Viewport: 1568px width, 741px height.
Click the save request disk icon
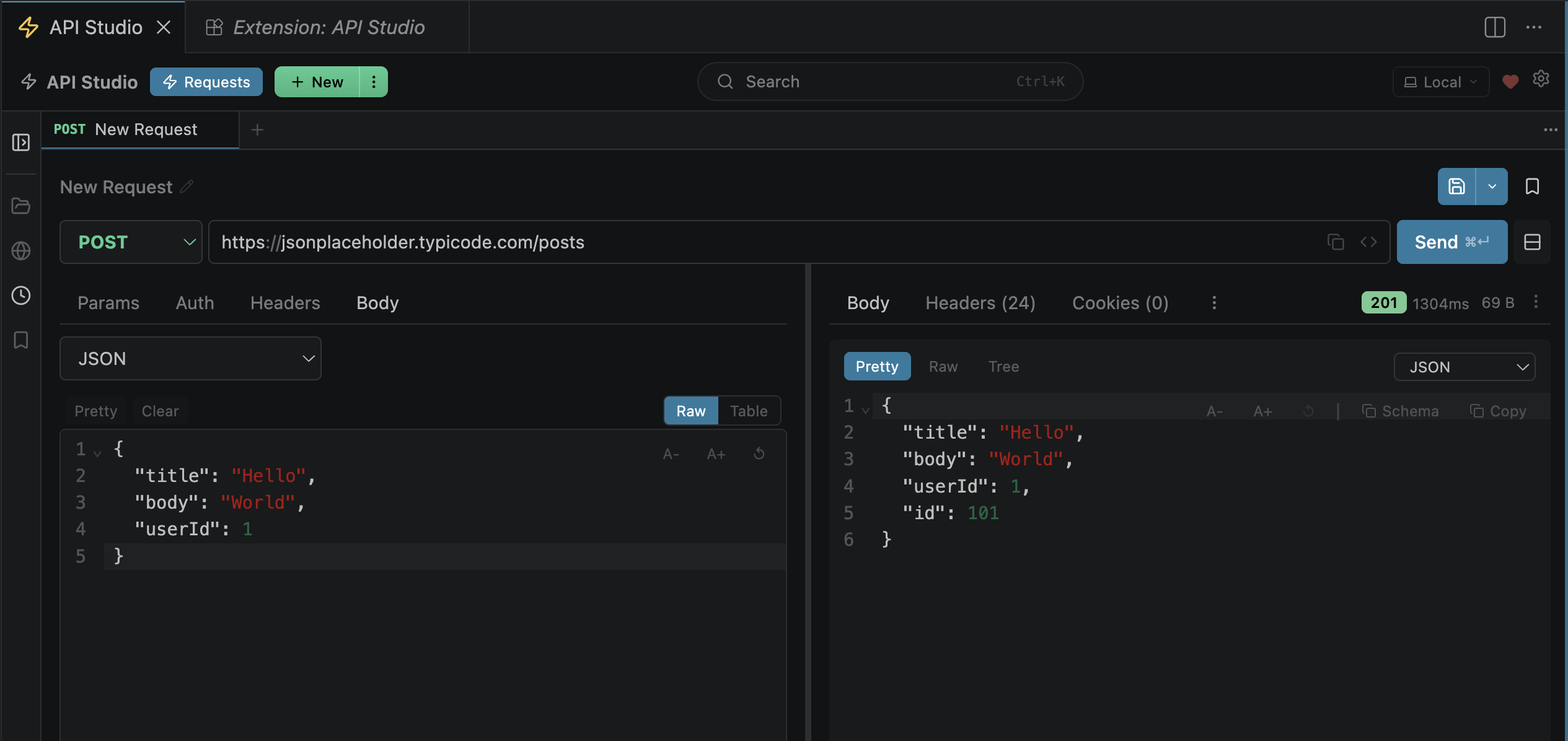[1456, 186]
